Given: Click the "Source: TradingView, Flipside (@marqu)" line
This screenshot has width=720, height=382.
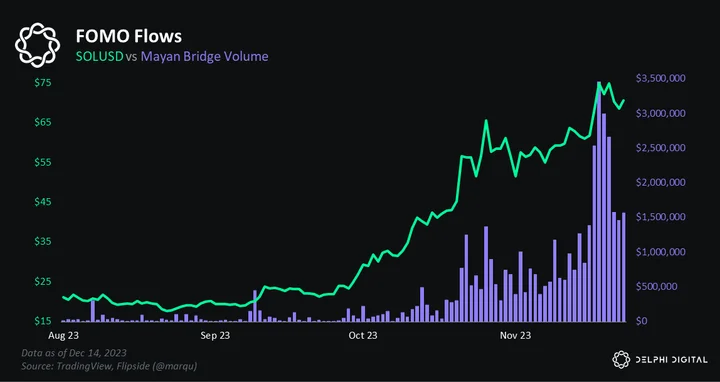Looking at the screenshot, I should (109, 366).
